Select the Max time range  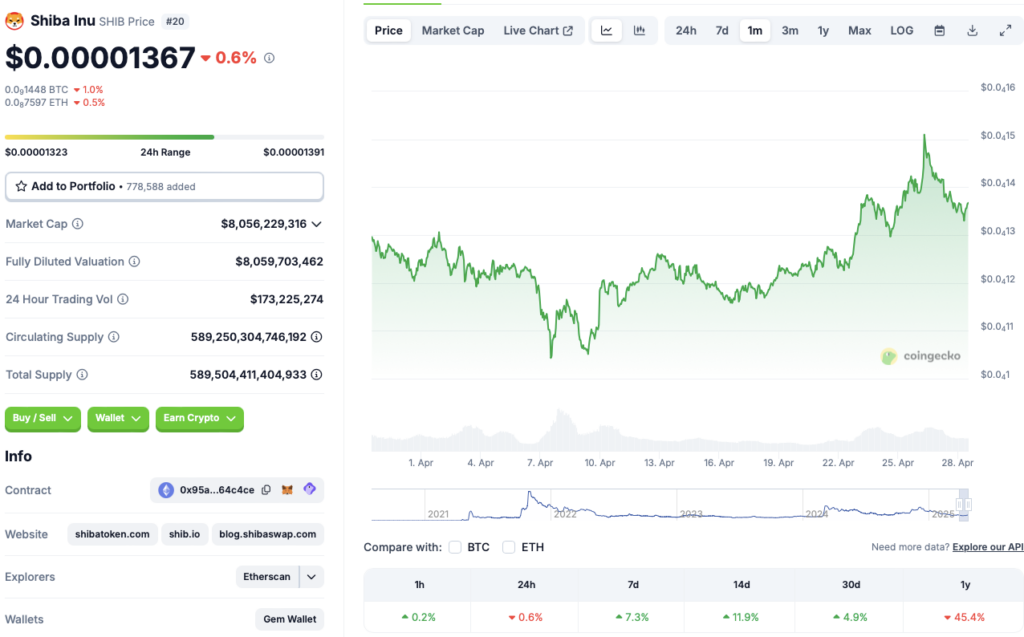[859, 31]
